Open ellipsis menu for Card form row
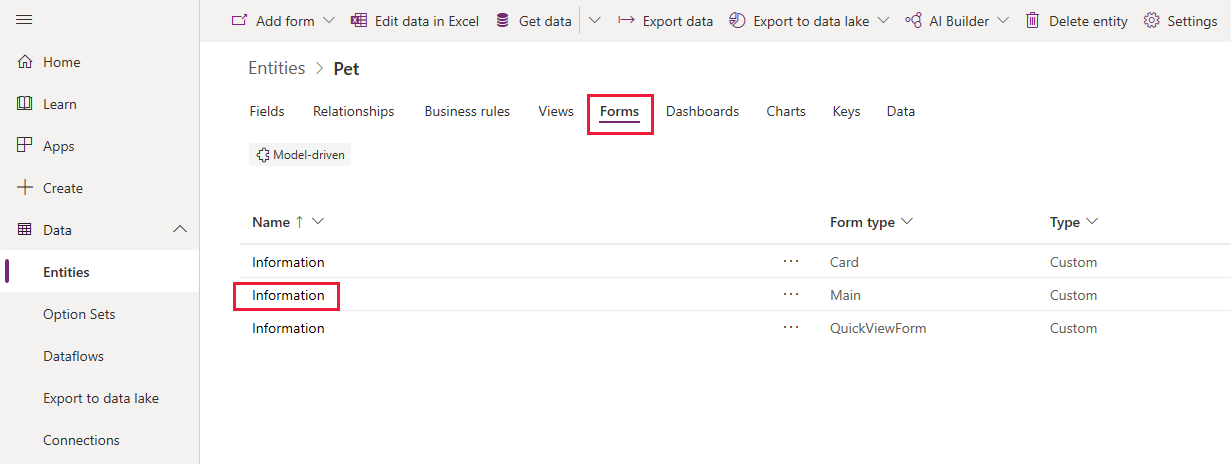The height and width of the screenshot is (464, 1231). click(x=791, y=262)
